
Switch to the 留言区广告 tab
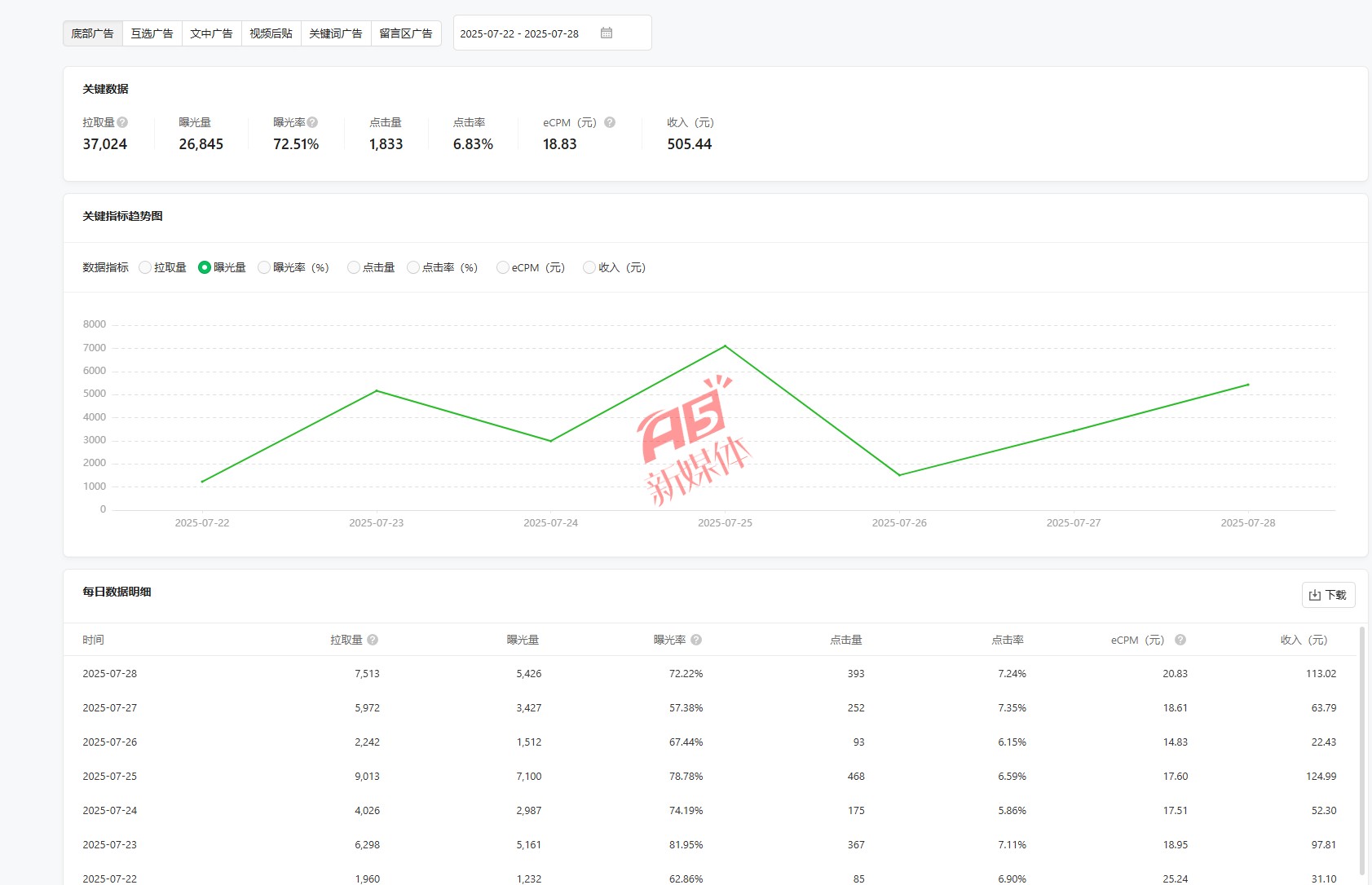click(406, 33)
